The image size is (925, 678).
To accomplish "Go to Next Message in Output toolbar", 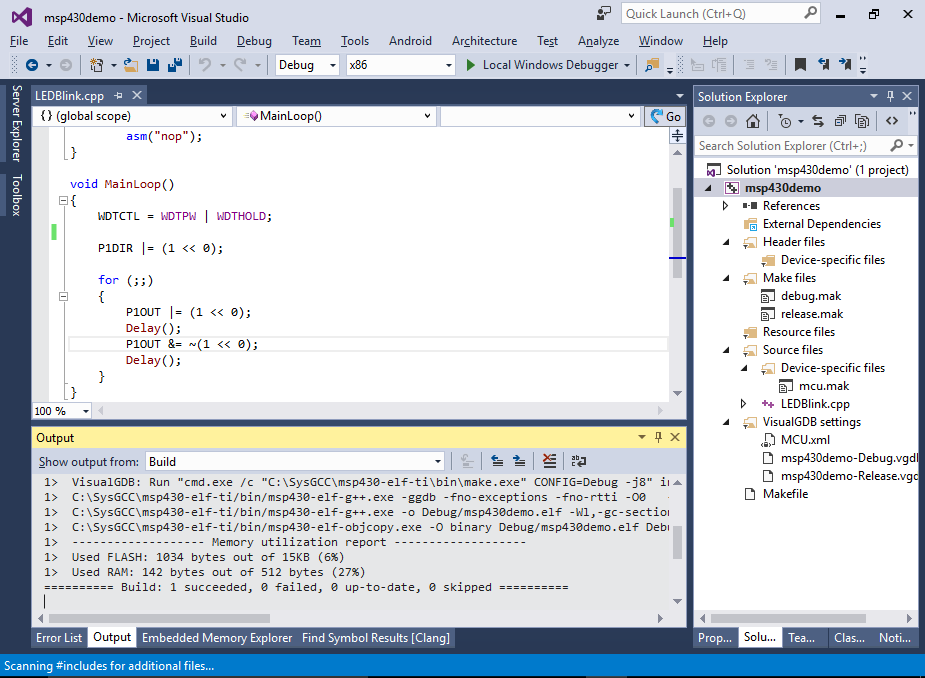I will 519,461.
